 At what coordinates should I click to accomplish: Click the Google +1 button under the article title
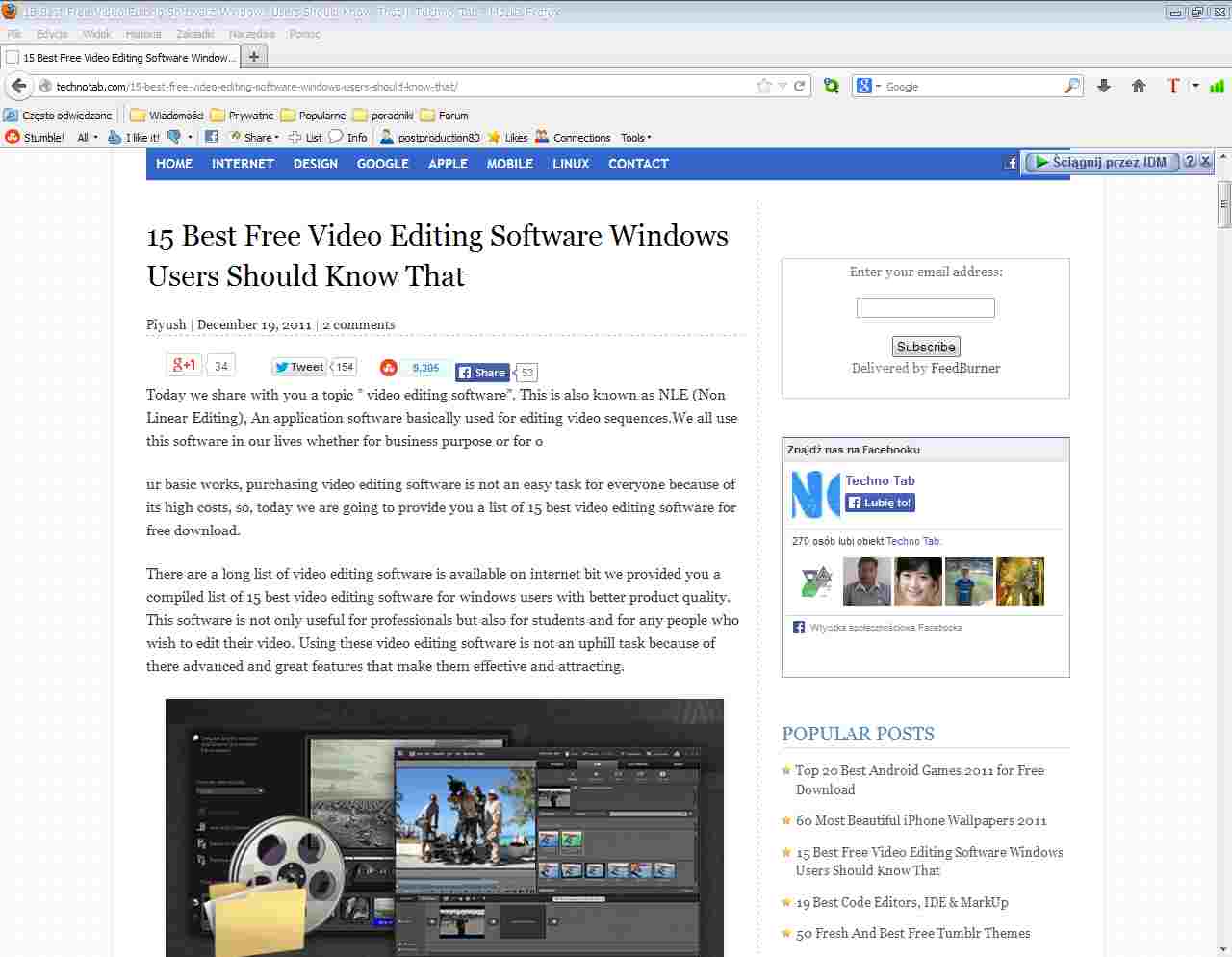pos(183,365)
